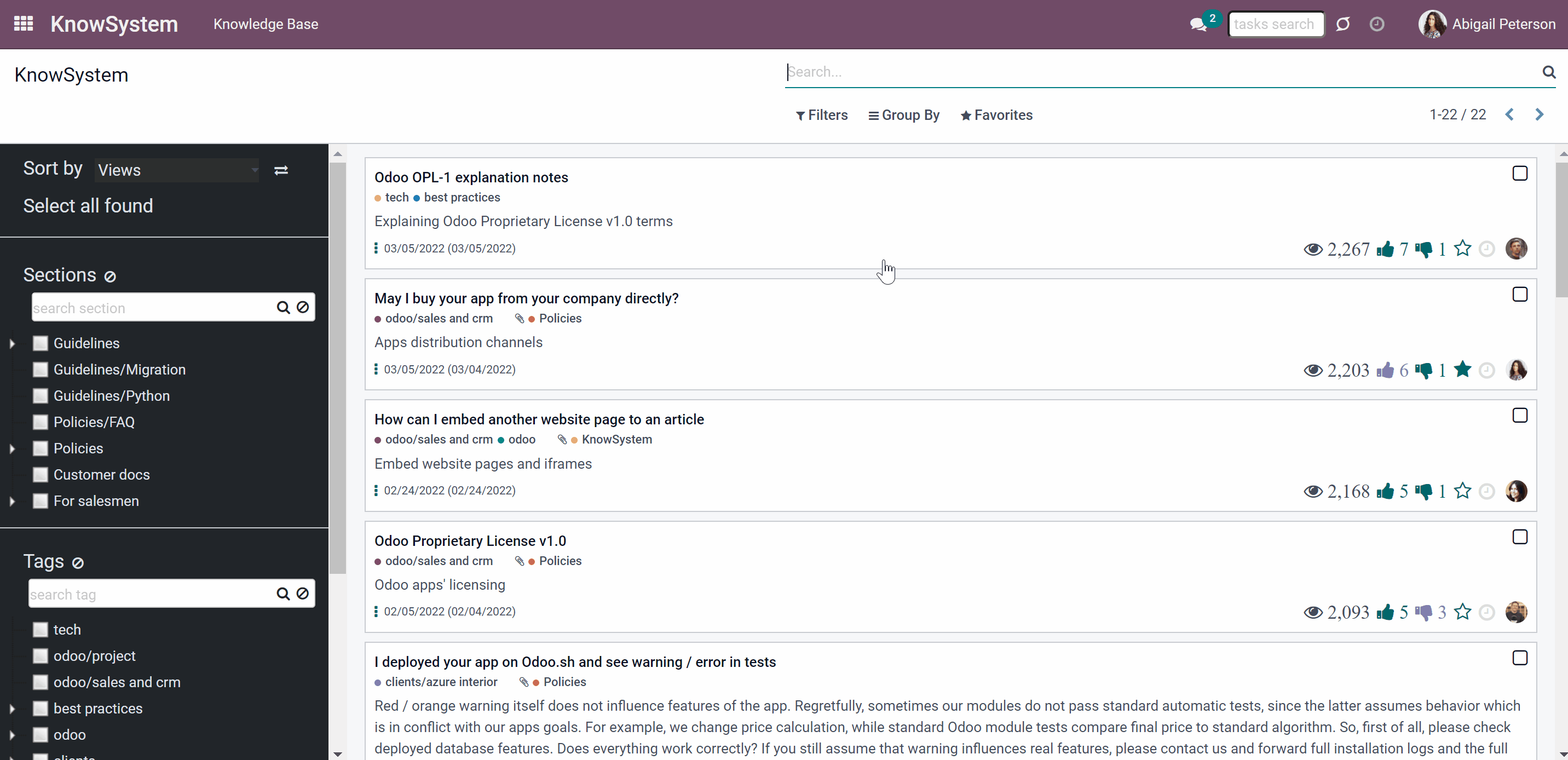
Task: Check the odoo/project tag checkbox
Action: [40, 656]
